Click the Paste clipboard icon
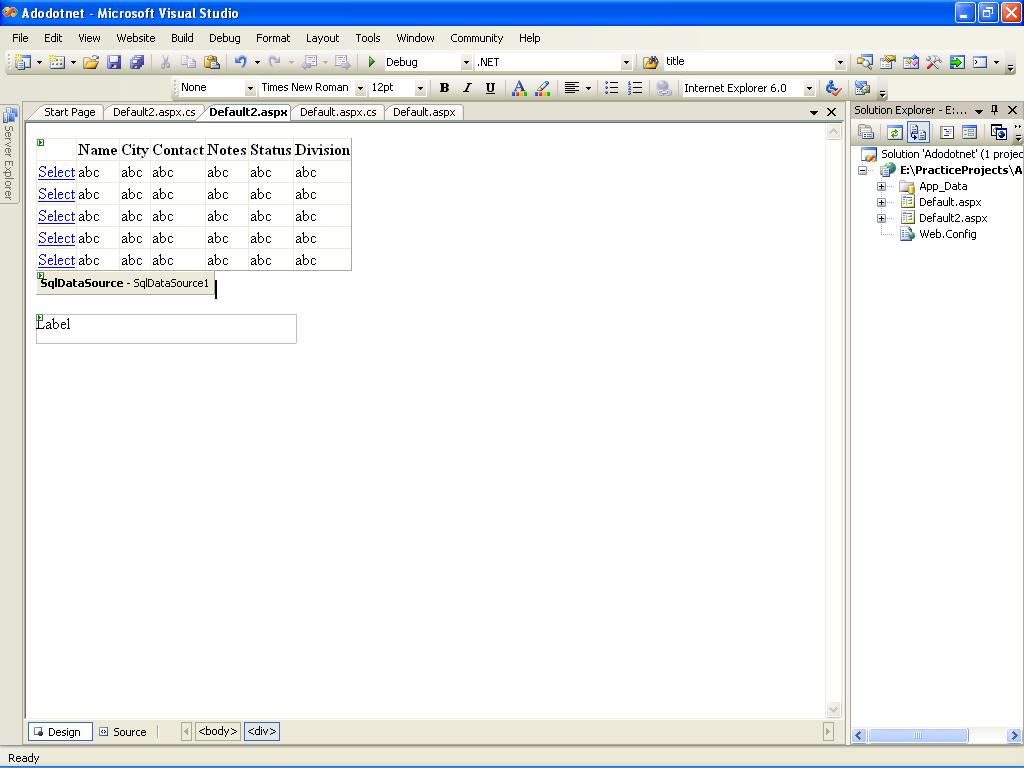Image resolution: width=1024 pixels, height=768 pixels. click(212, 62)
